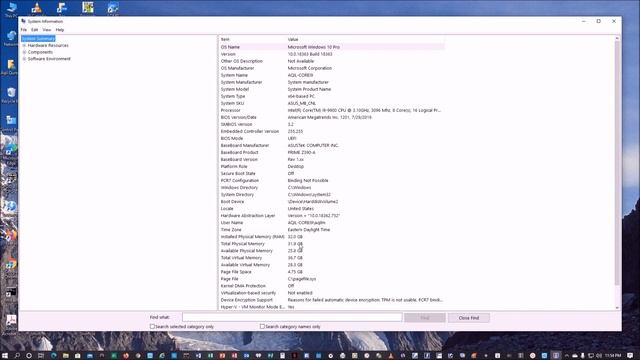This screenshot has width=640, height=360.
Task: Click the details pane vertical scrollbar
Action: coord(617,163)
